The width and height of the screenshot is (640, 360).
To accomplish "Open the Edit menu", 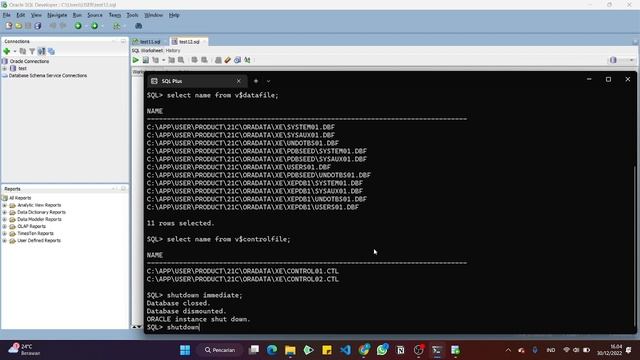I will click(x=20, y=15).
